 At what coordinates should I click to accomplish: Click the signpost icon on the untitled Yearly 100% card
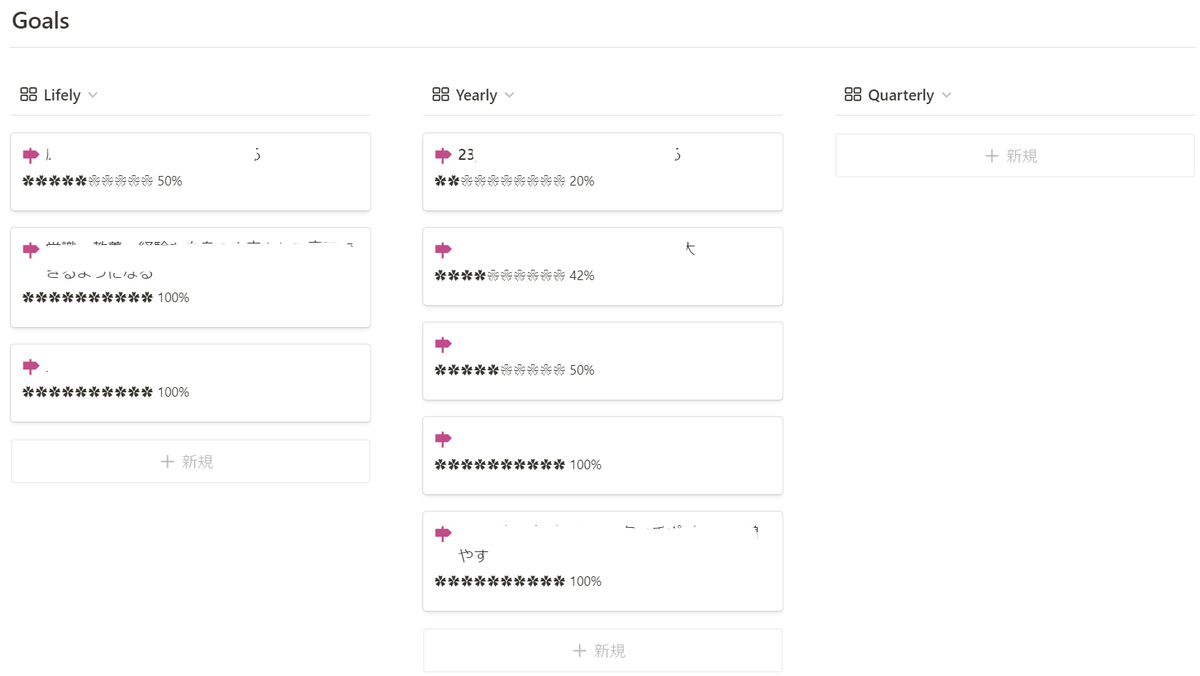(x=443, y=439)
